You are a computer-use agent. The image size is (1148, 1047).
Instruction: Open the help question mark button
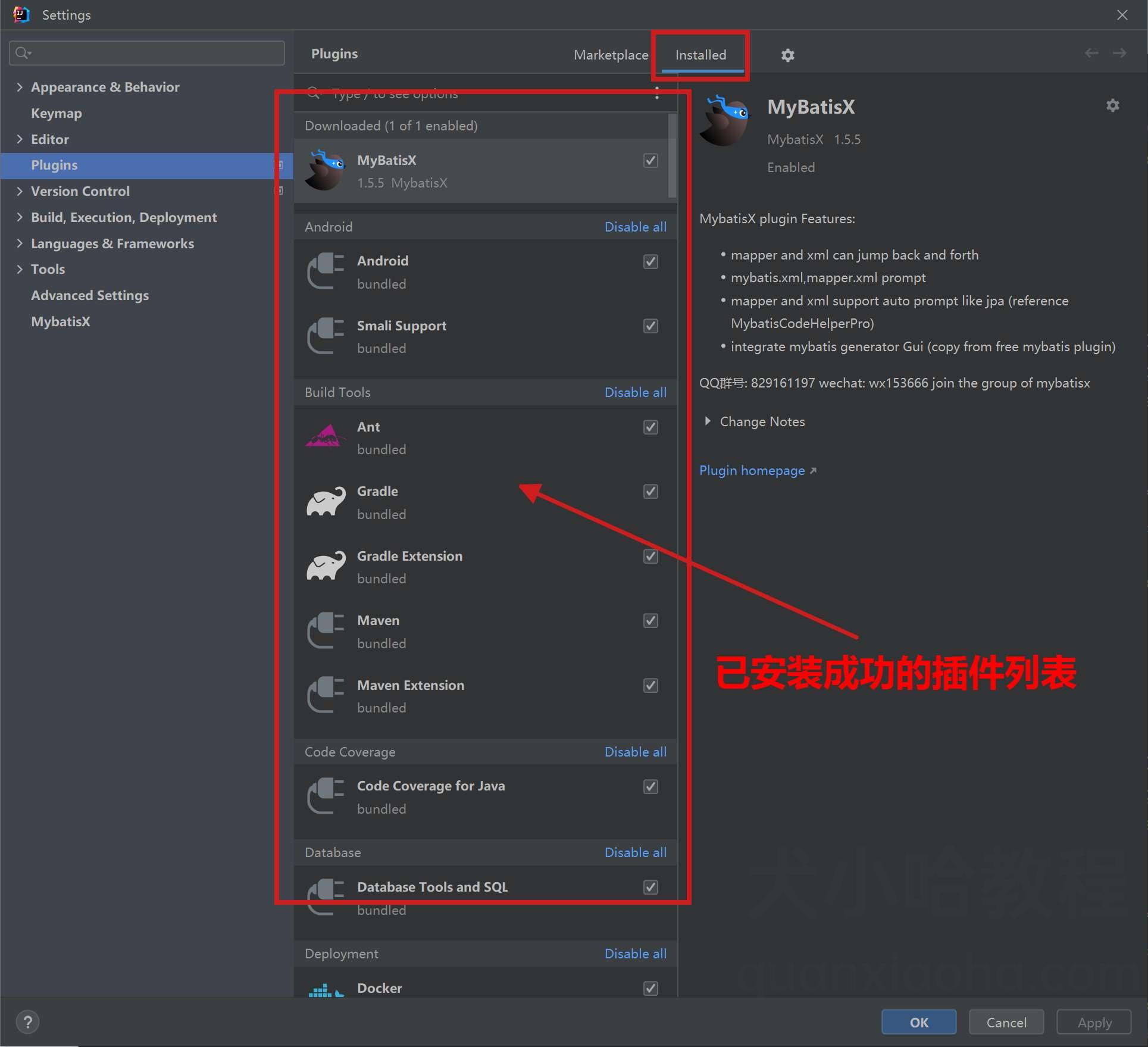(27, 1022)
